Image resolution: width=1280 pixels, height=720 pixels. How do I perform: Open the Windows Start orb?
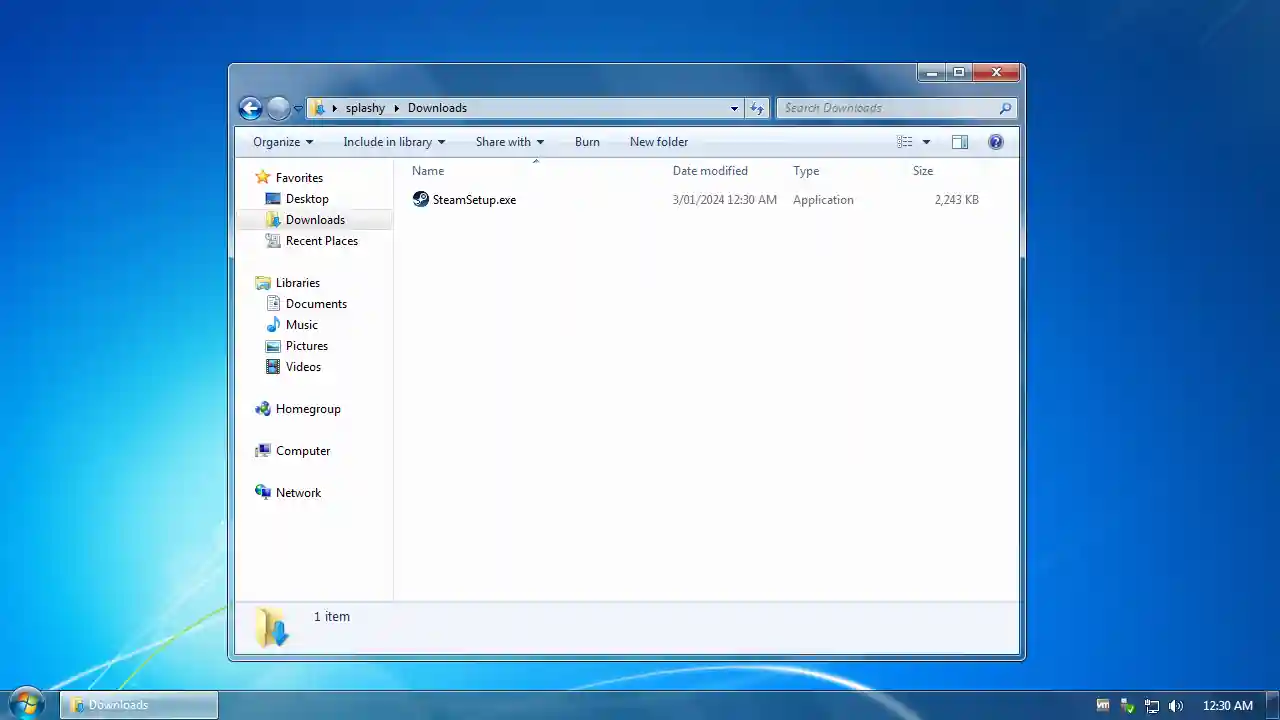point(27,703)
